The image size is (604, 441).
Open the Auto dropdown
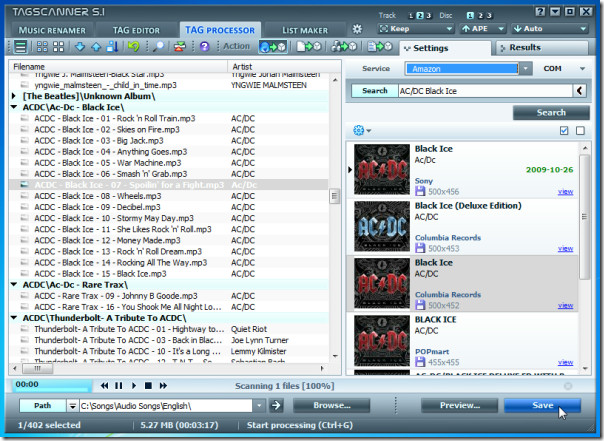click(550, 29)
